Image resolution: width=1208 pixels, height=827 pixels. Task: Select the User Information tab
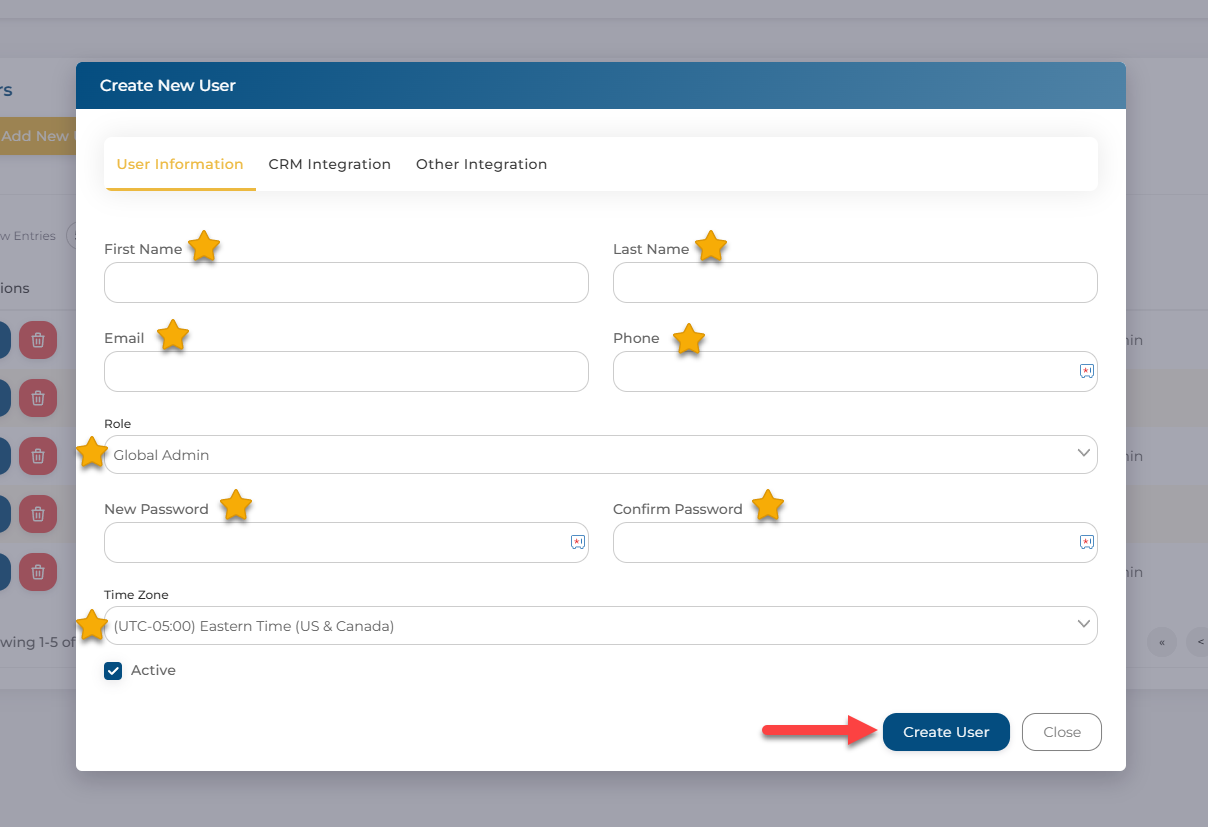click(x=180, y=164)
